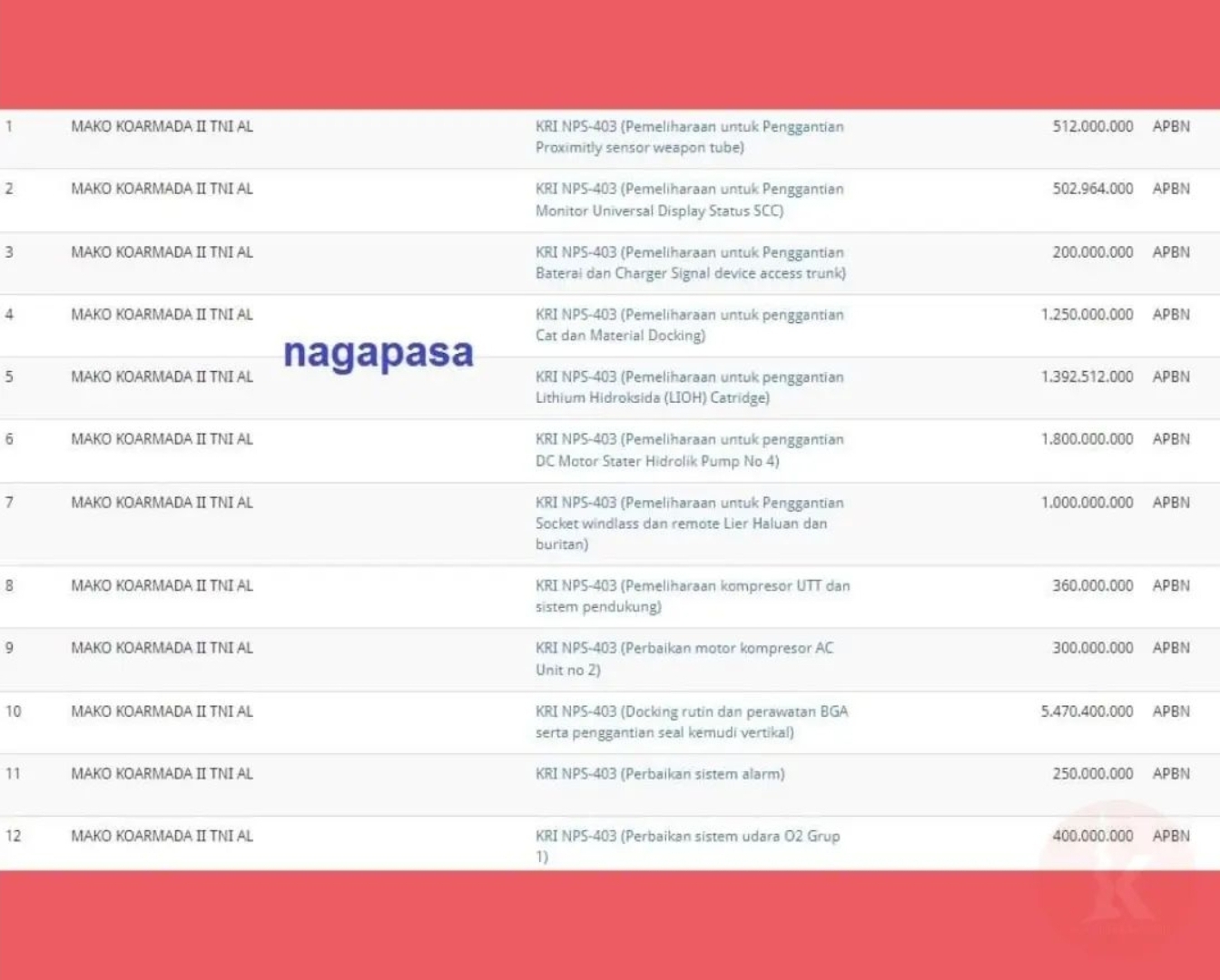
Task: Click the blue nagapasa watermark text
Action: point(379,353)
